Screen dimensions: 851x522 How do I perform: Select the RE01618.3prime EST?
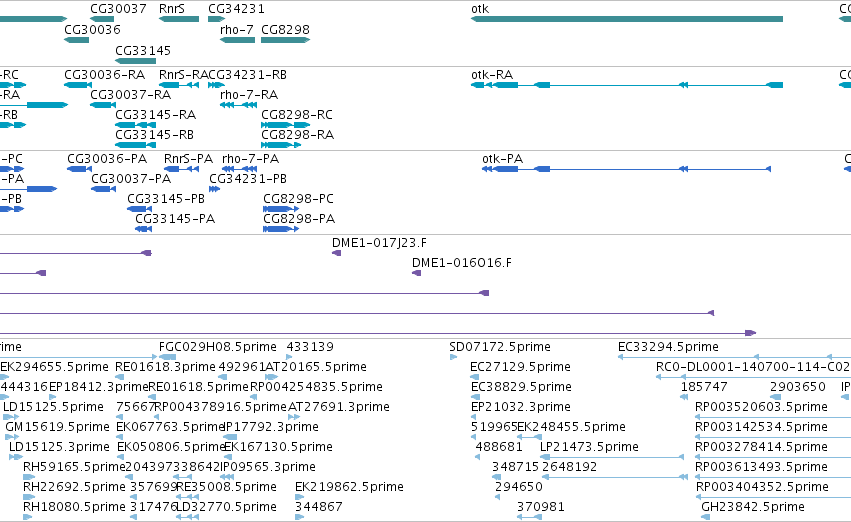[119, 377]
